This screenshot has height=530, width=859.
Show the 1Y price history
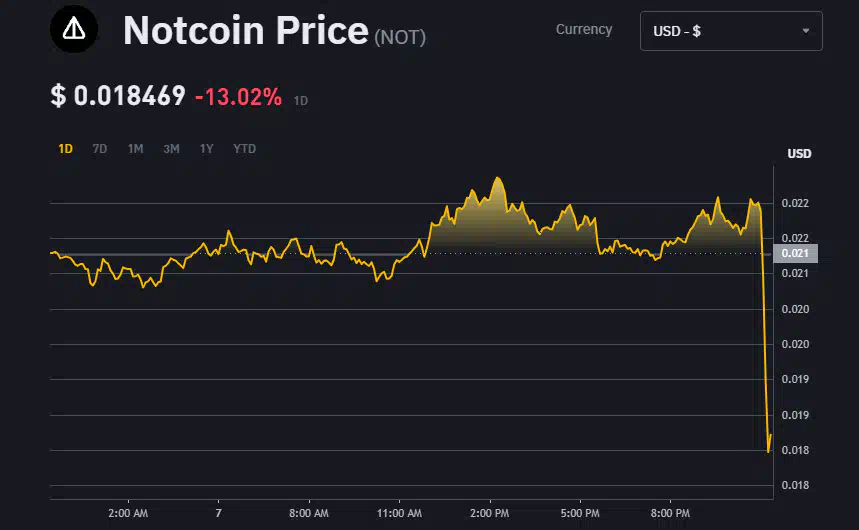pos(206,149)
